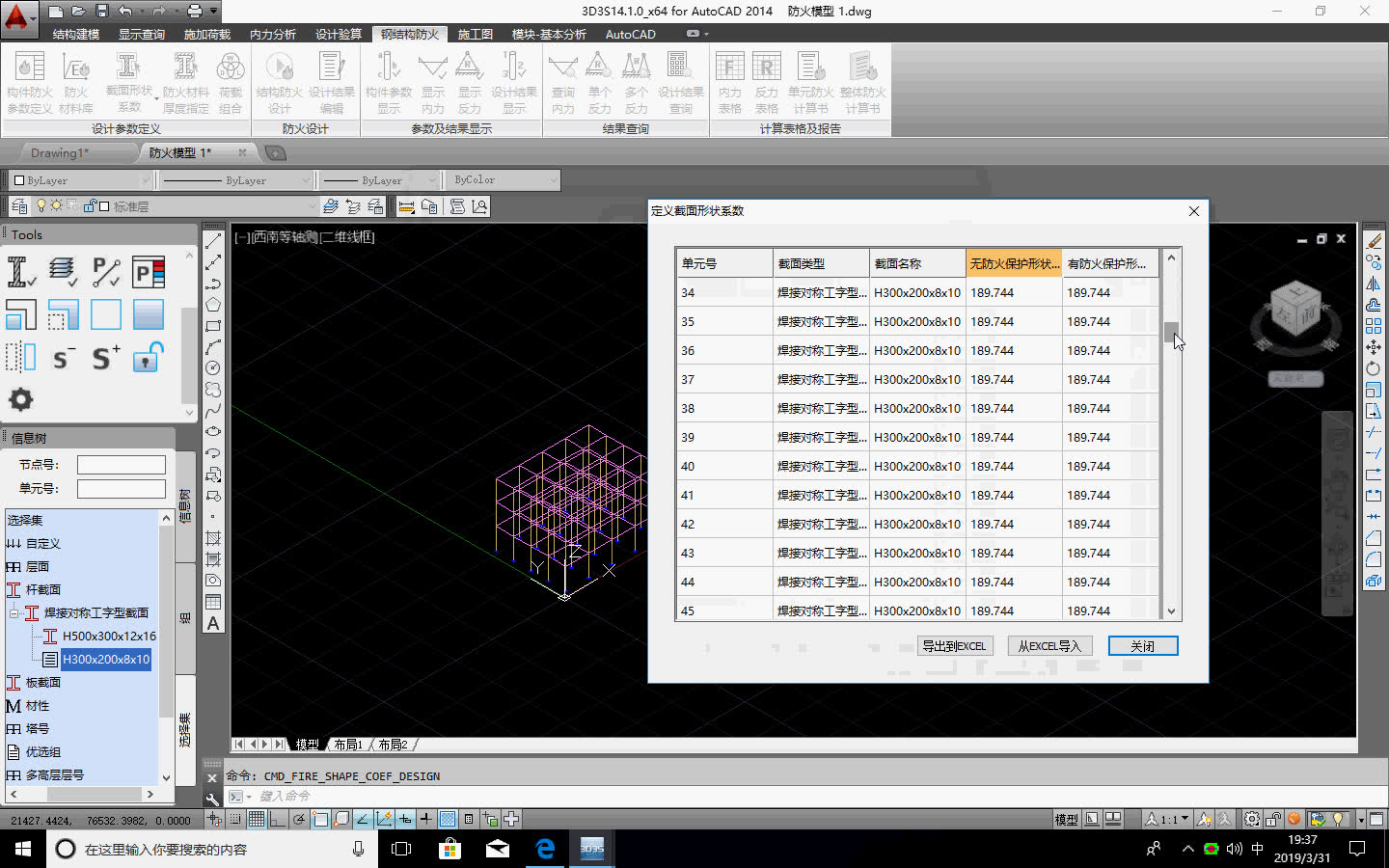Image resolution: width=1389 pixels, height=868 pixels.
Task: Sort by 无防火保护形状 column header
Action: click(1014, 263)
